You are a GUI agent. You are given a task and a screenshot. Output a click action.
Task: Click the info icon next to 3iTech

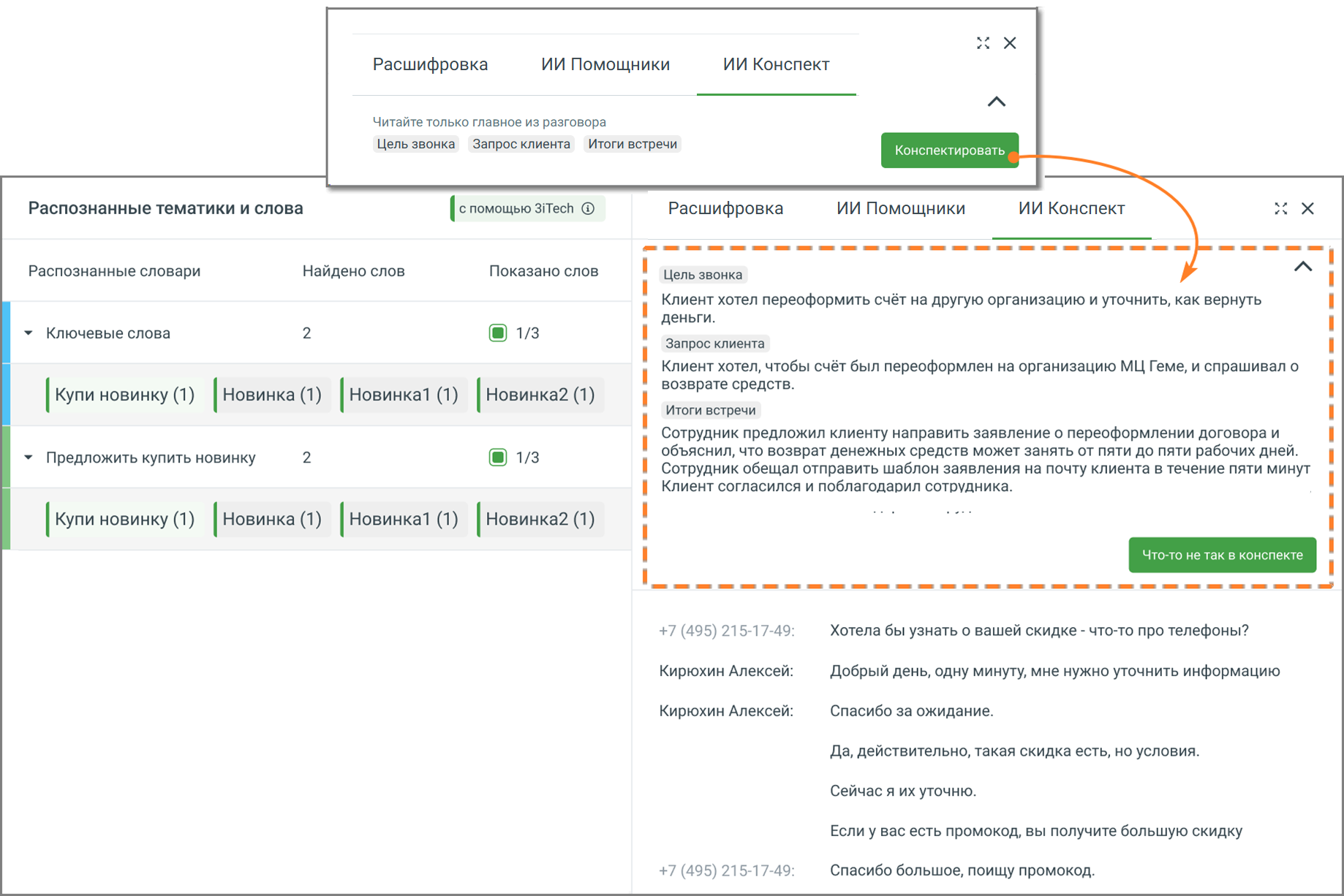pos(588,208)
